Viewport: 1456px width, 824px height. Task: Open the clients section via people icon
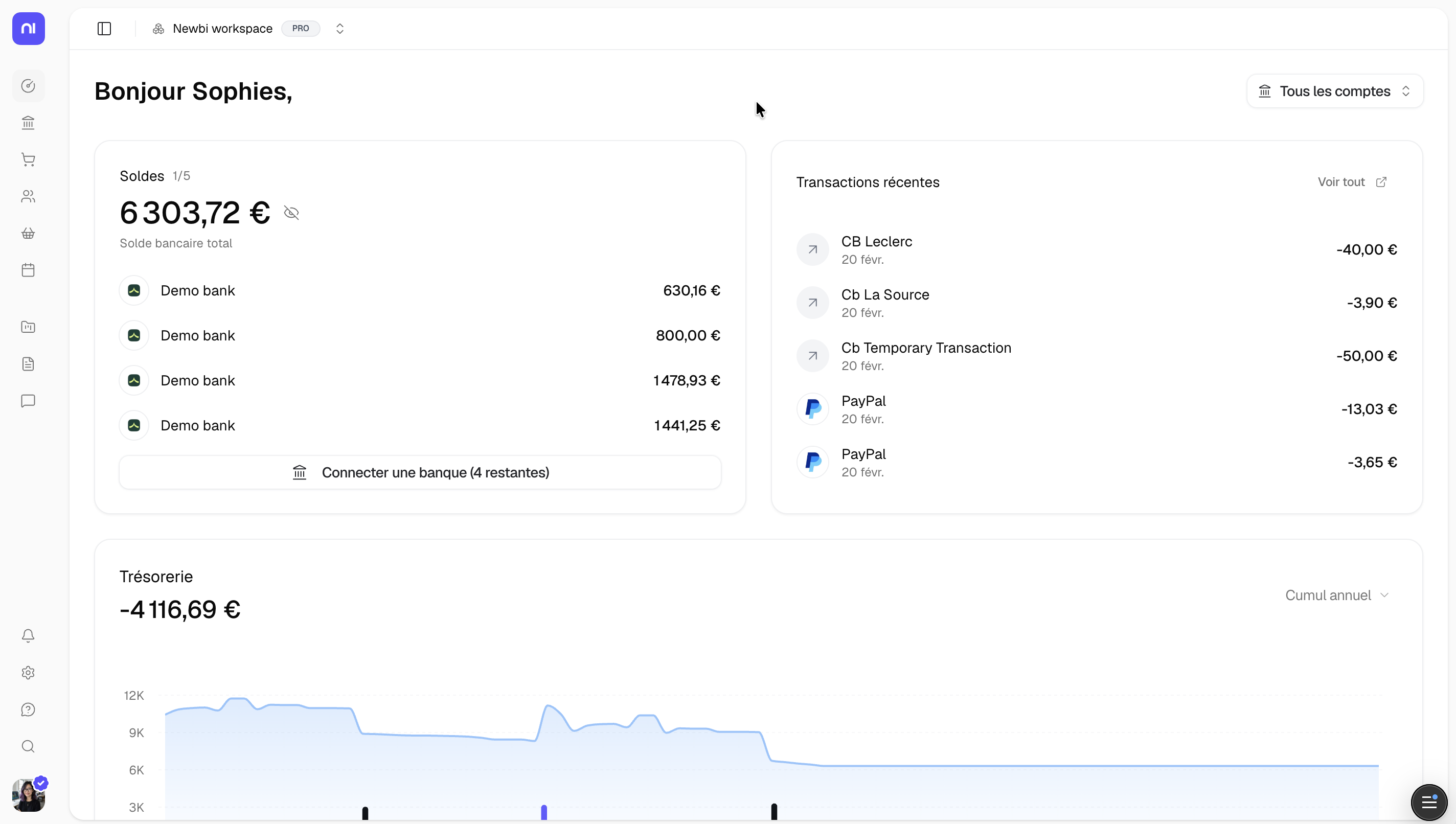(x=28, y=196)
